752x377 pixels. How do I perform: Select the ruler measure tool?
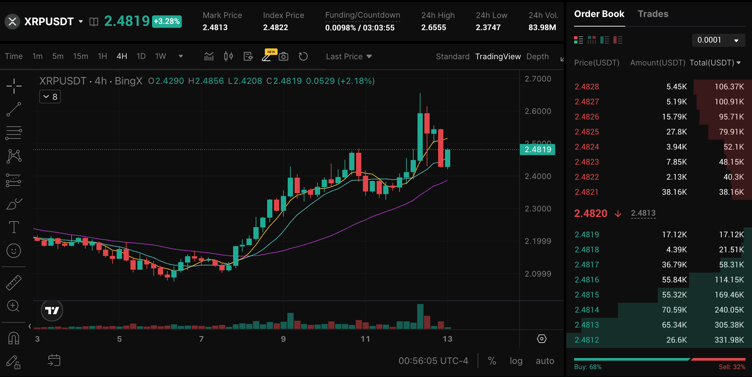[14, 283]
